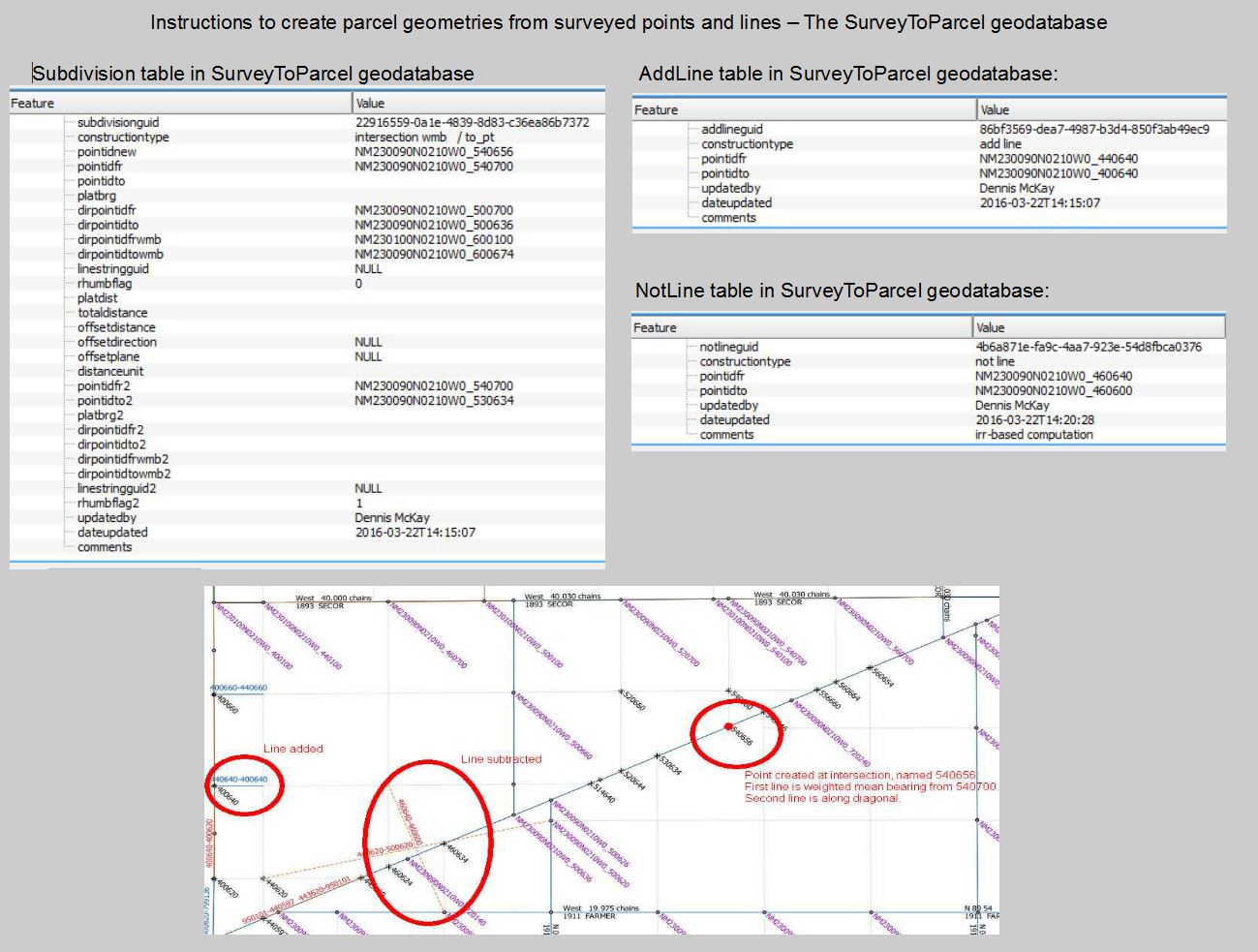The width and height of the screenshot is (1258, 952).
Task: Click the 400660-440660 line label on map
Action: (x=239, y=688)
